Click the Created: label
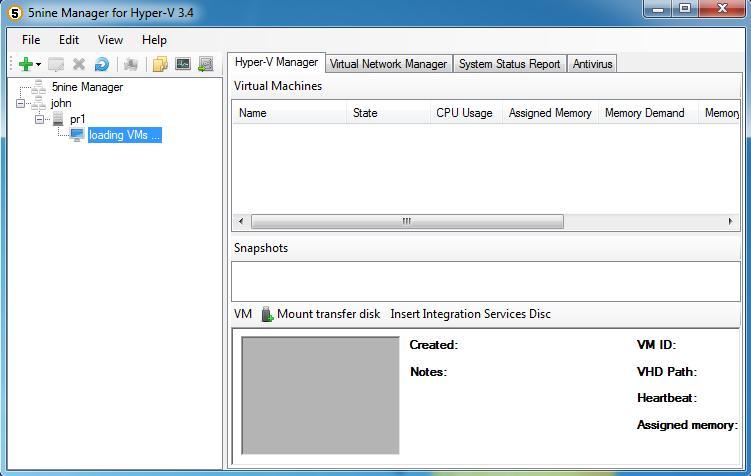 pos(433,345)
